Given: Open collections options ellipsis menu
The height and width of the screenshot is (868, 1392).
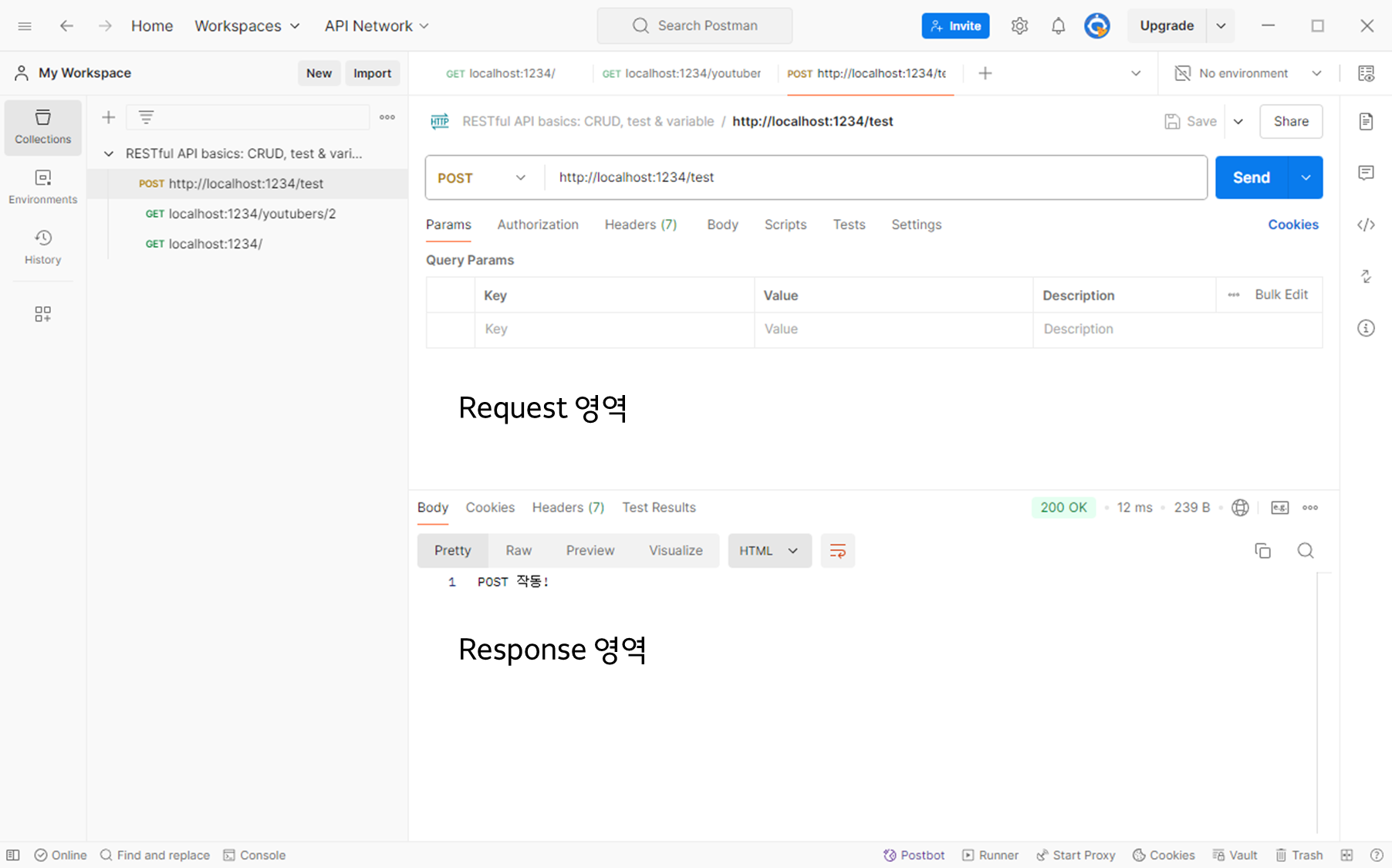Looking at the screenshot, I should pos(387,117).
